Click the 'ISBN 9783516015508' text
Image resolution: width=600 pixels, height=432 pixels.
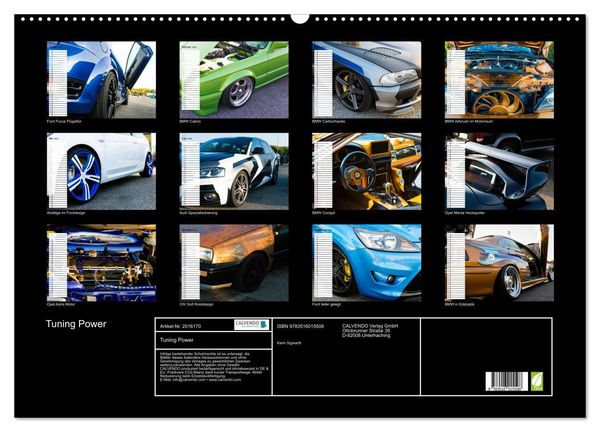point(300,326)
